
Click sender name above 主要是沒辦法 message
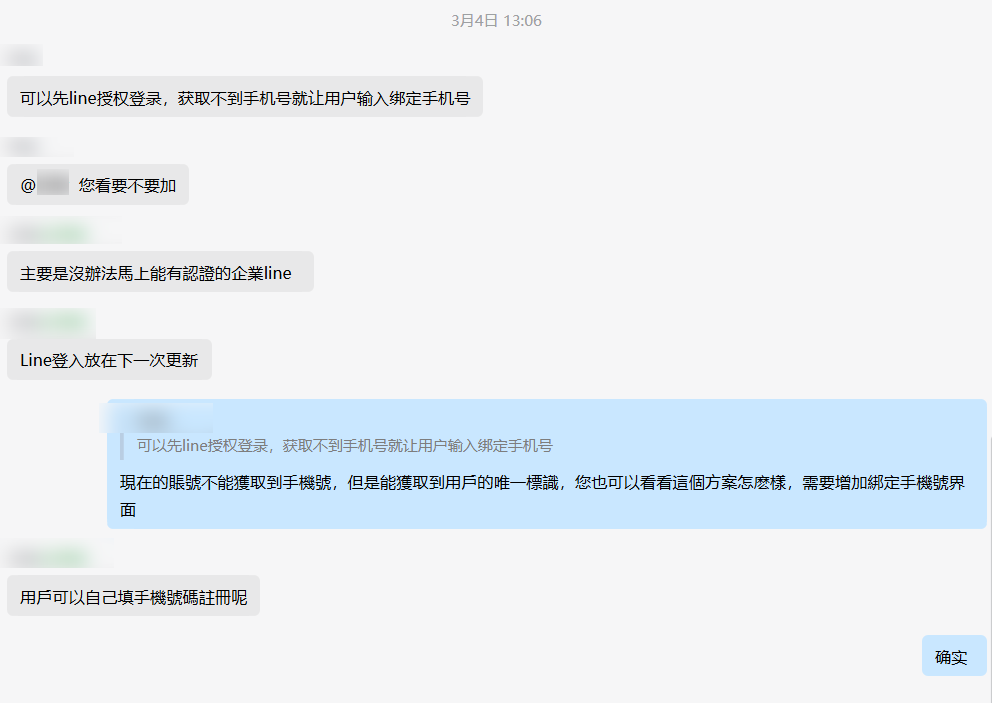[x=60, y=232]
